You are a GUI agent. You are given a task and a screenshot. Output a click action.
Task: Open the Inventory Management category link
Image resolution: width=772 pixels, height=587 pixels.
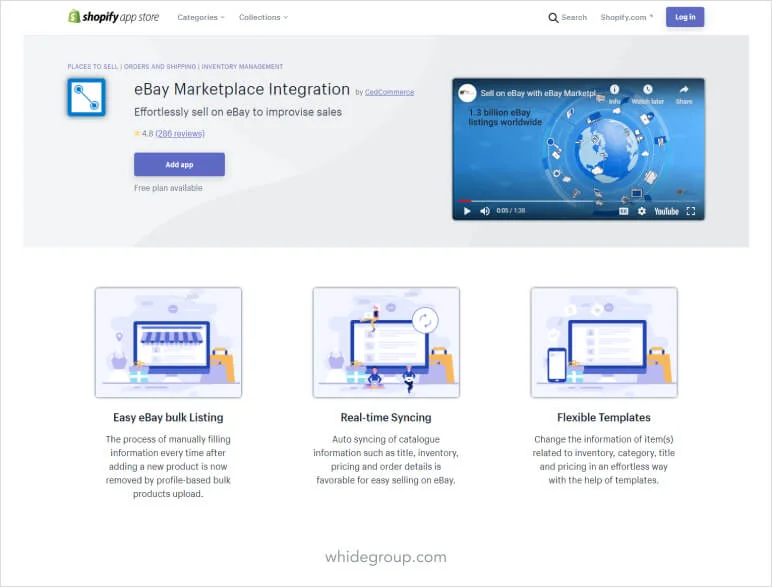(x=242, y=66)
